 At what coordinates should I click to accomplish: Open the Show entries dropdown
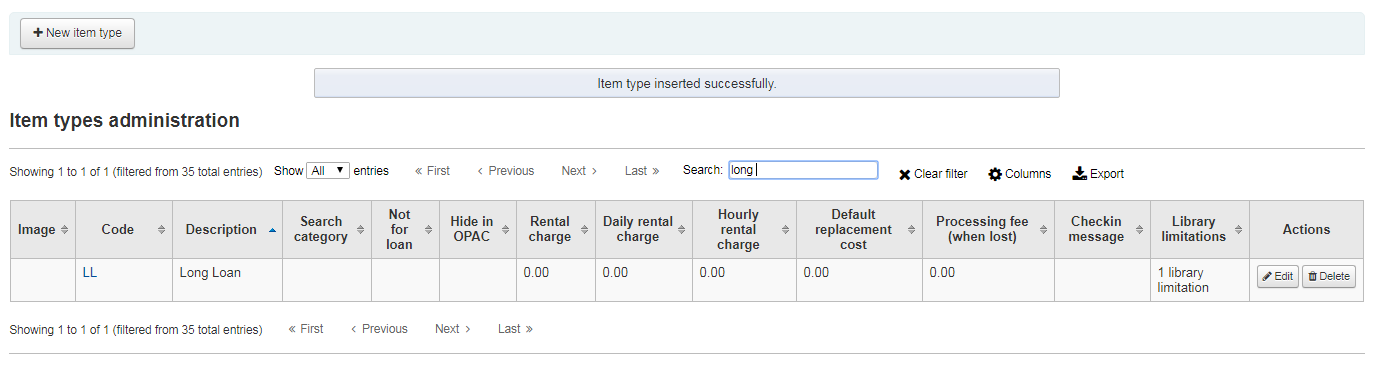coord(328,171)
